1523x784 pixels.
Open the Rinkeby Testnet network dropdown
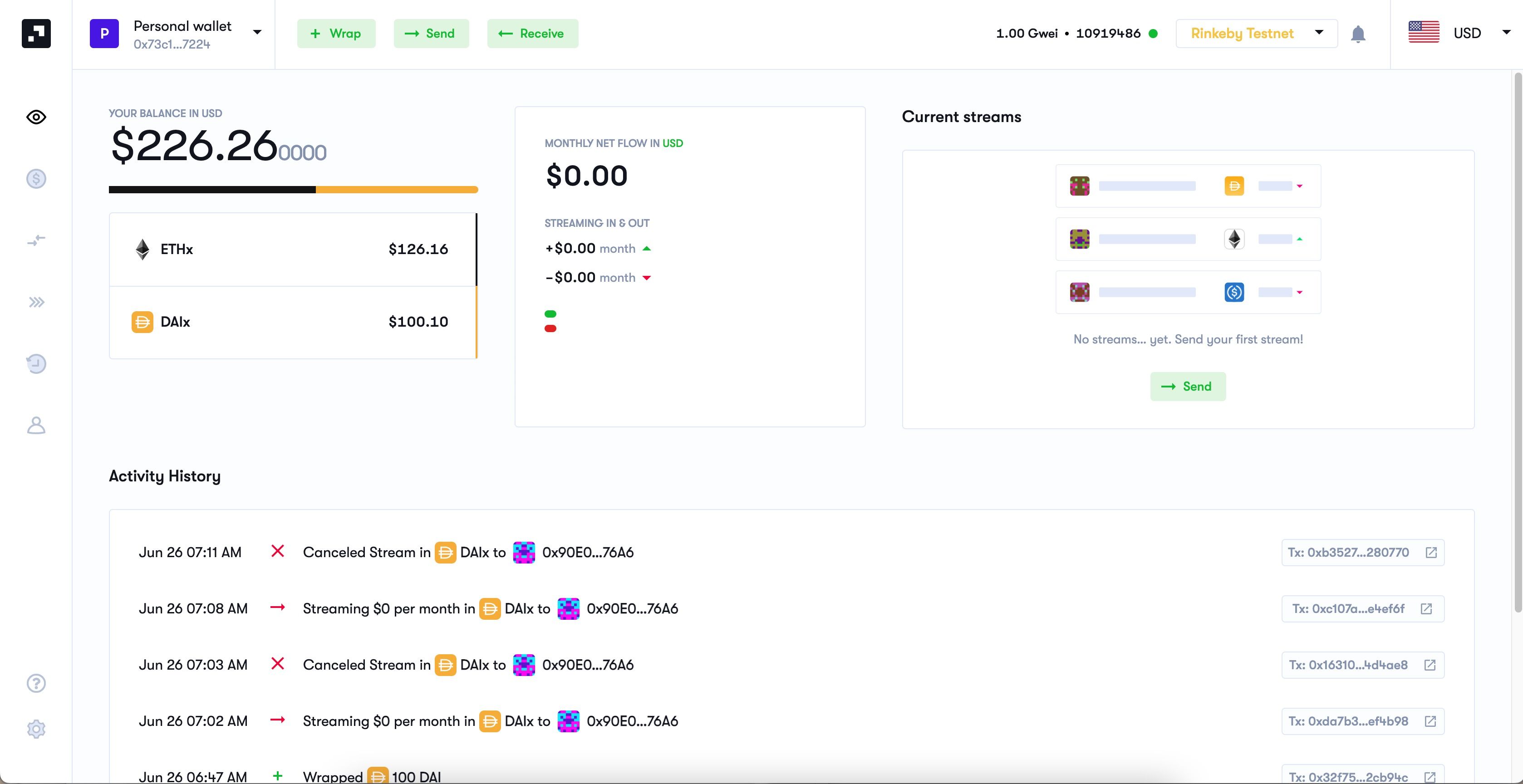pos(1256,33)
